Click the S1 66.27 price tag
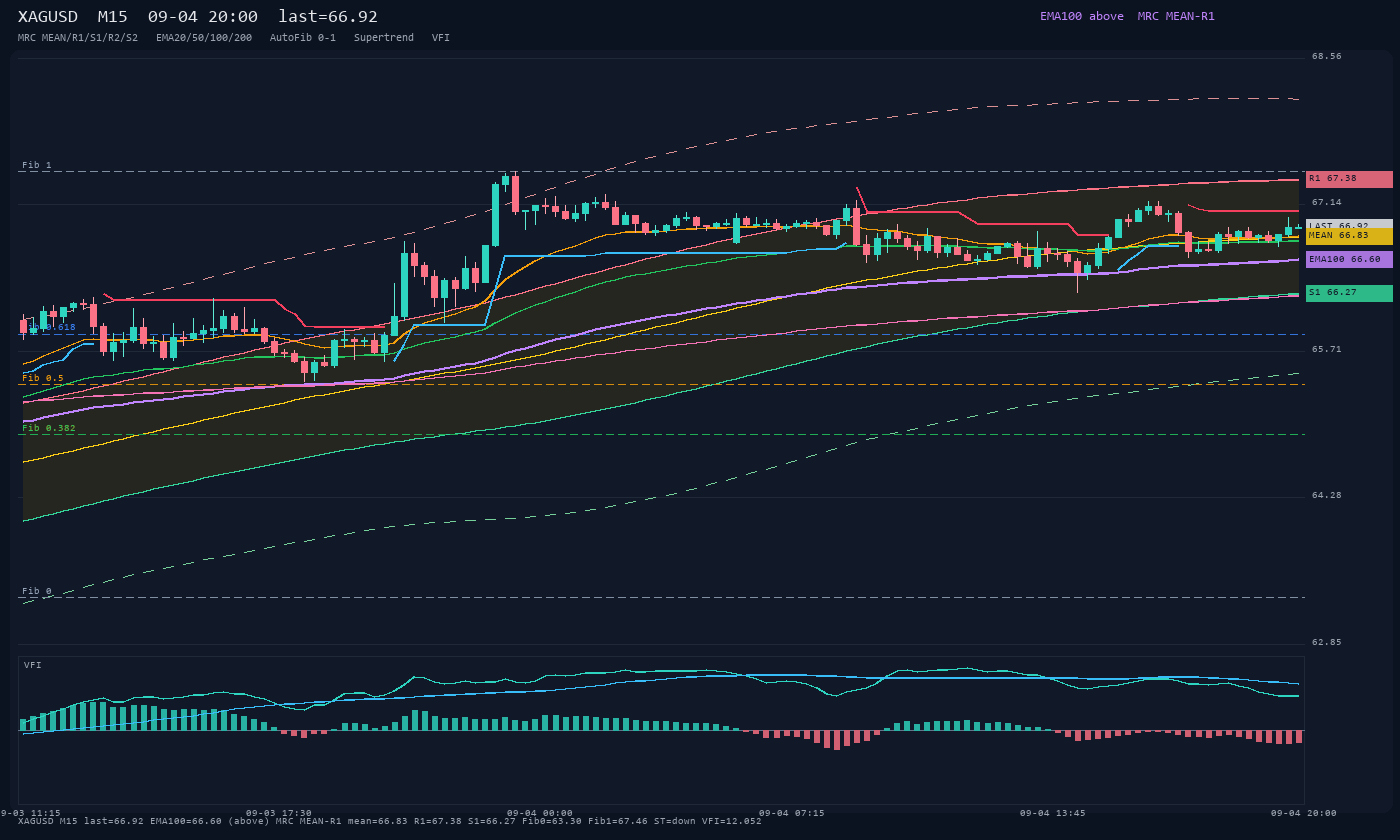Screen dimensions: 1400x840 coord(1349,293)
